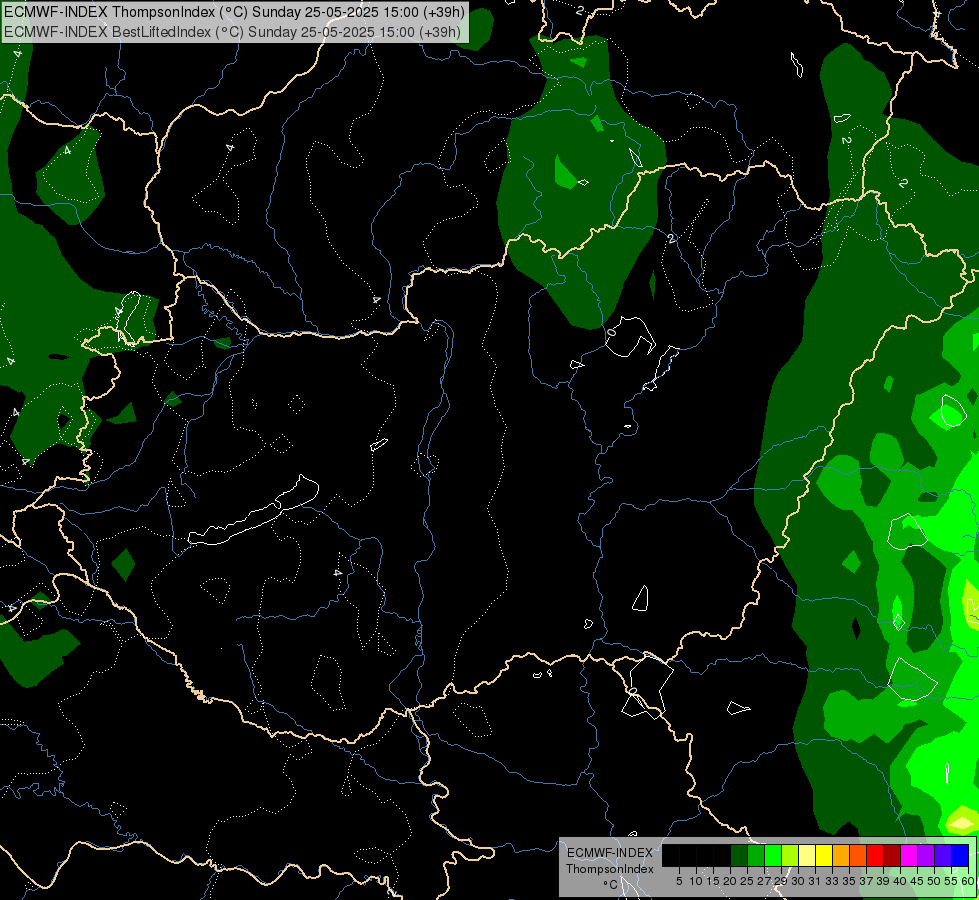Pick the bright red 37–39 legend swatch
This screenshot has width=979, height=900.
click(875, 855)
